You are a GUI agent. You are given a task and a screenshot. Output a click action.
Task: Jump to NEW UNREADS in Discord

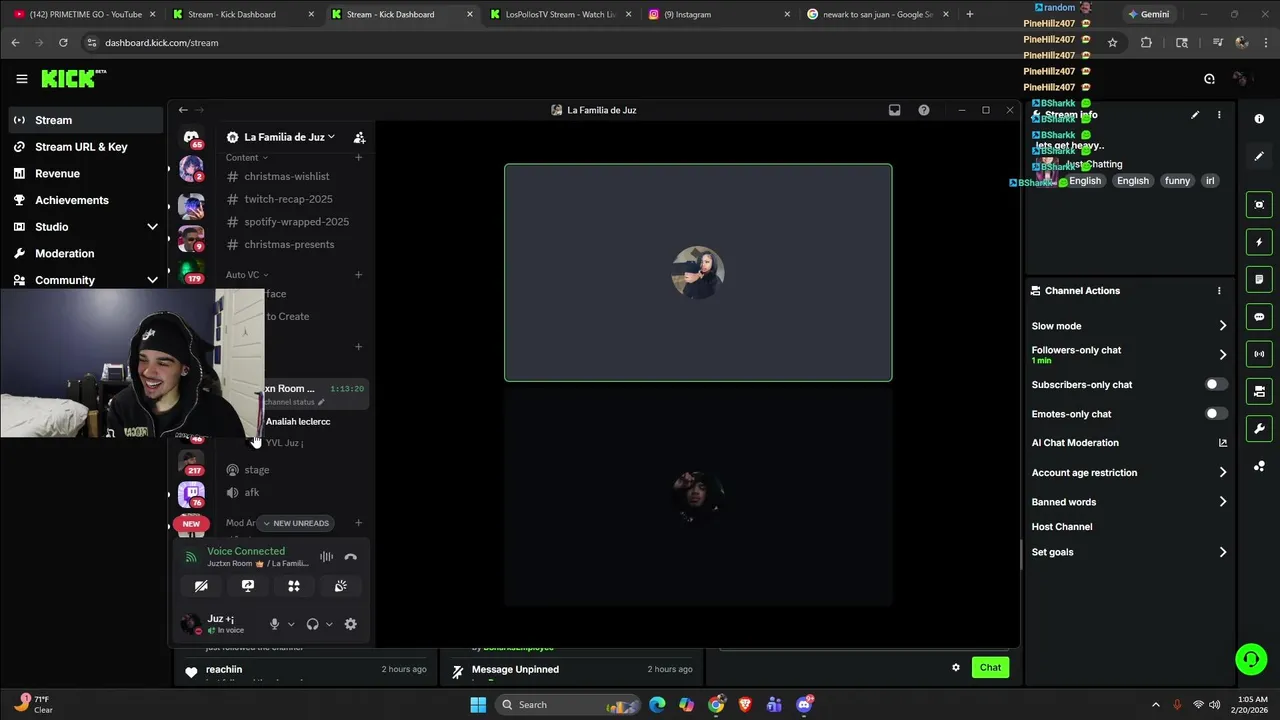[x=295, y=523]
